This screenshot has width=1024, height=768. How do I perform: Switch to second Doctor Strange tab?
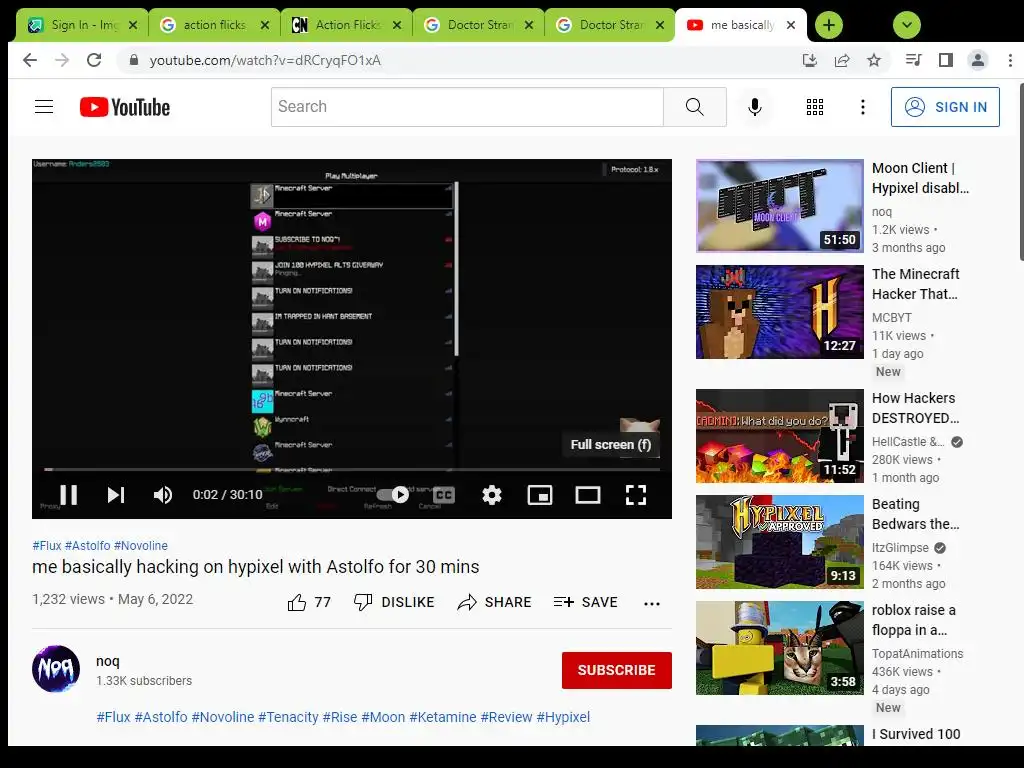tap(609, 25)
